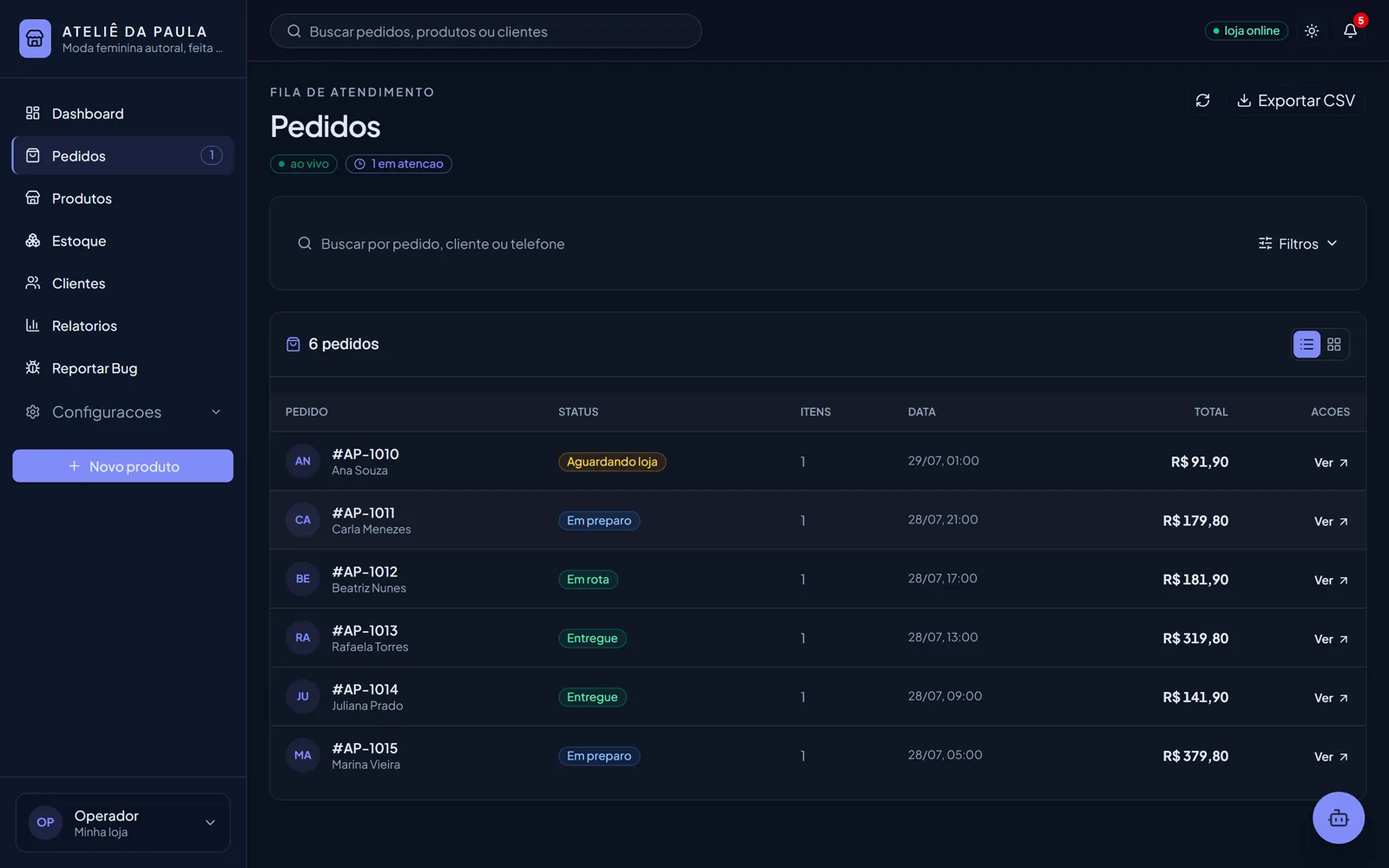Image resolution: width=1389 pixels, height=868 pixels.
Task: View order #AP-1013 details
Action: 1331,640
